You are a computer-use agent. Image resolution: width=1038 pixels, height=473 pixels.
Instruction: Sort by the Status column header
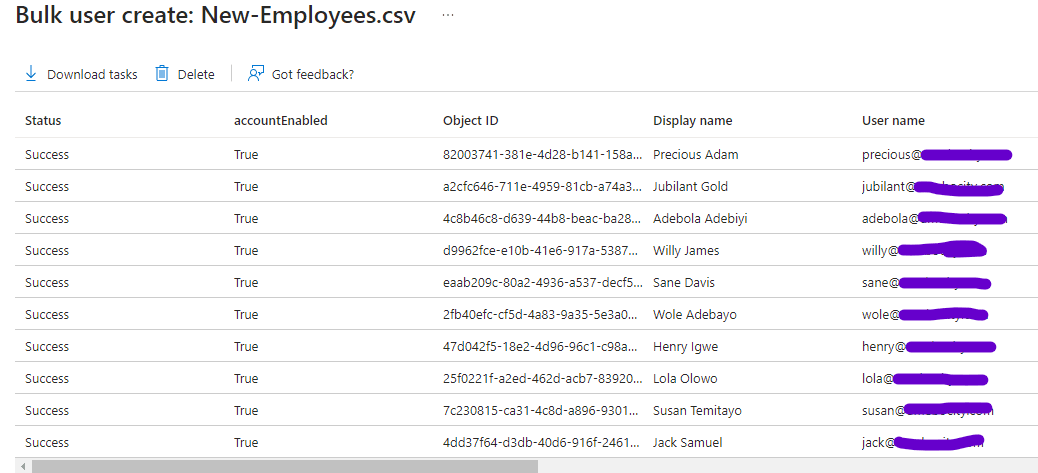pos(43,121)
